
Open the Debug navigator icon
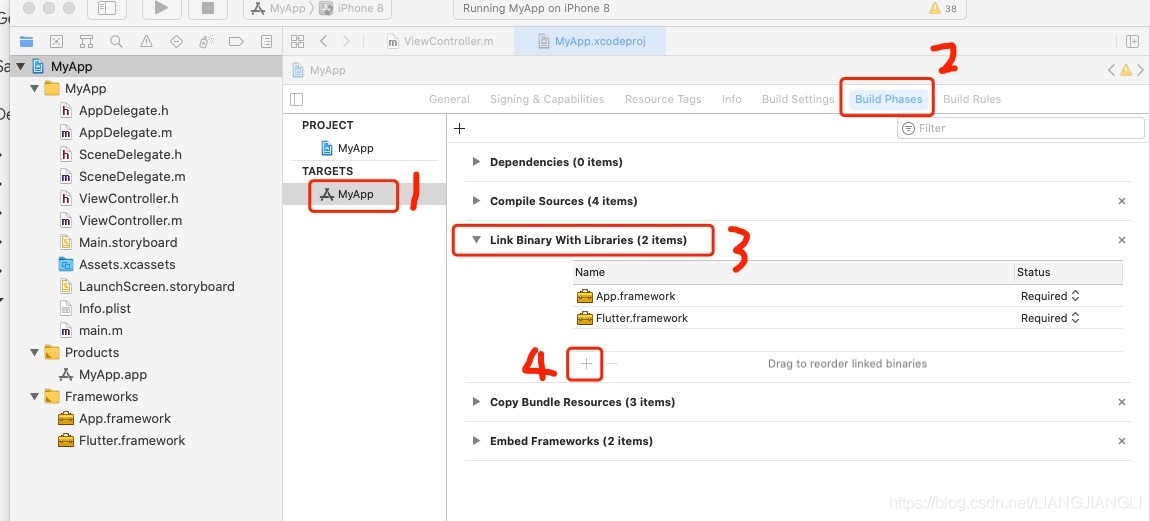tap(206, 42)
